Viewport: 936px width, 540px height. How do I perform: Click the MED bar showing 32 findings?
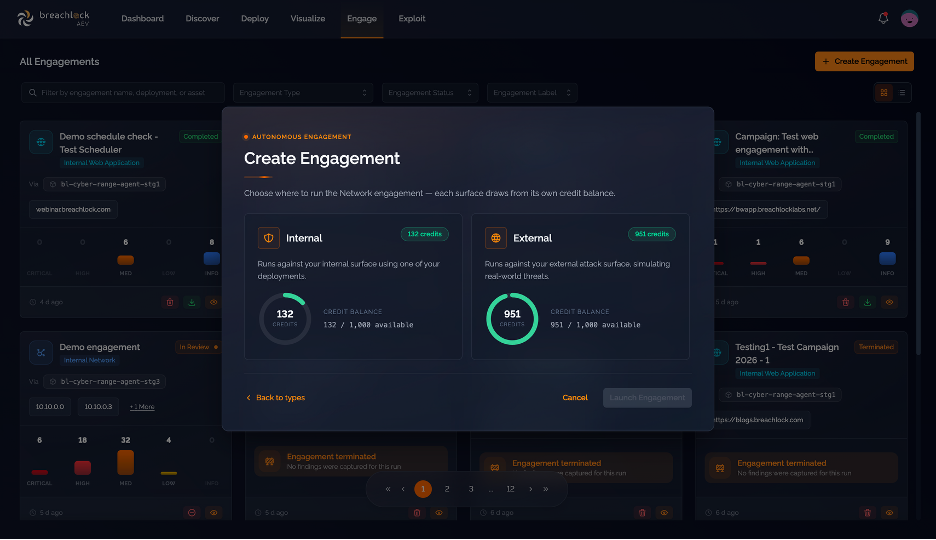[x=125, y=462]
